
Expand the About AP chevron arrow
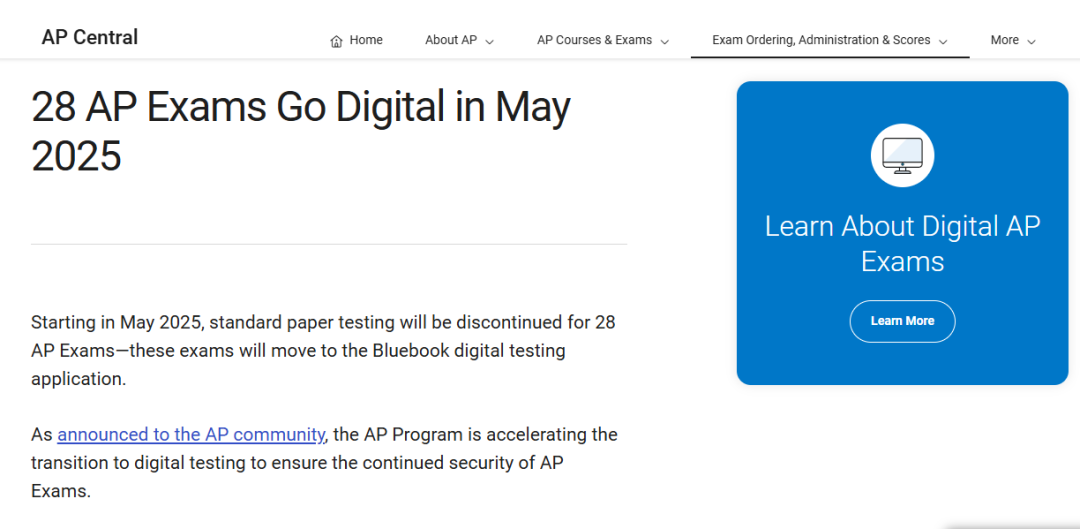[490, 41]
